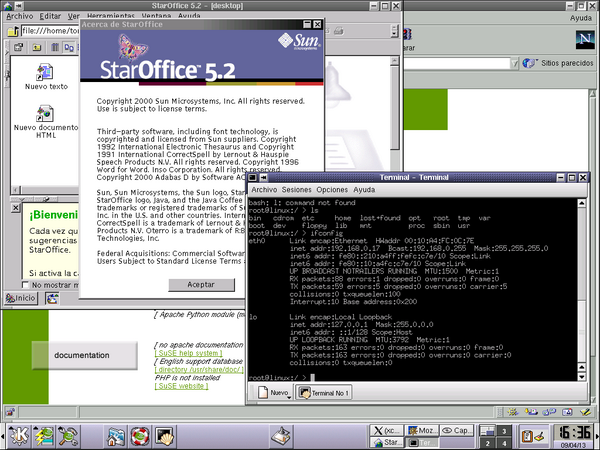
Task: Open Archivo menu in StarOffice
Action: pyautogui.click(x=20, y=16)
